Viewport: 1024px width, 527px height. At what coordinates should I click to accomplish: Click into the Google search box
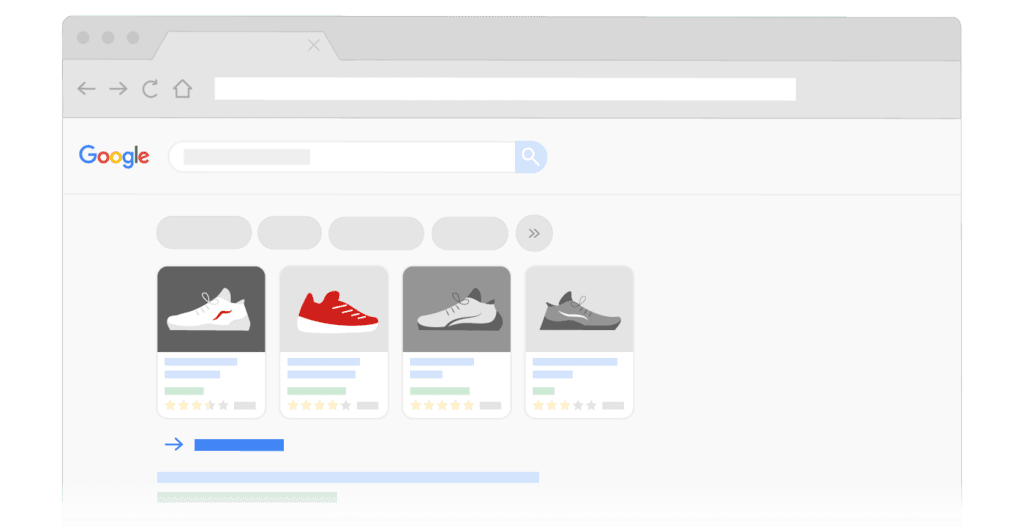pos(340,157)
